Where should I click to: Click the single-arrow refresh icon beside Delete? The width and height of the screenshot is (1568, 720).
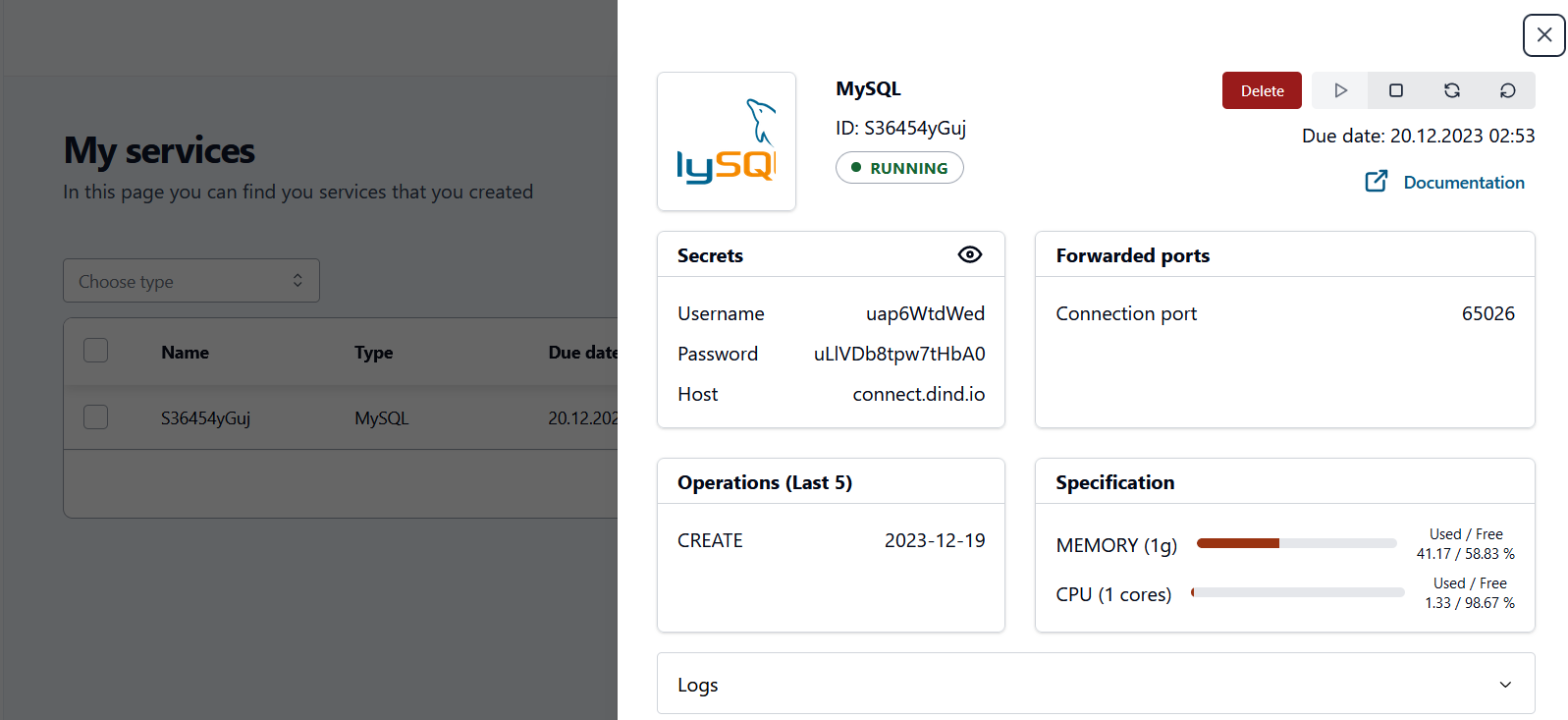click(1508, 90)
